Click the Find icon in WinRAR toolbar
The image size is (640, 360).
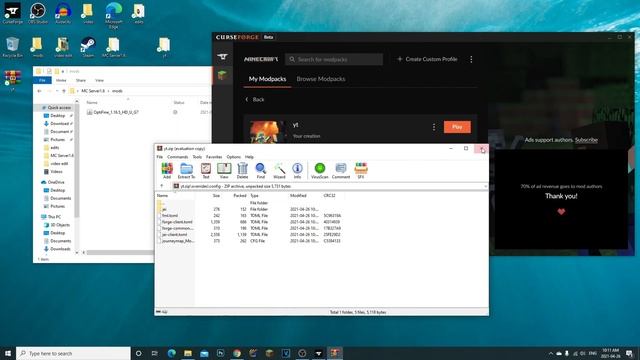coord(260,171)
